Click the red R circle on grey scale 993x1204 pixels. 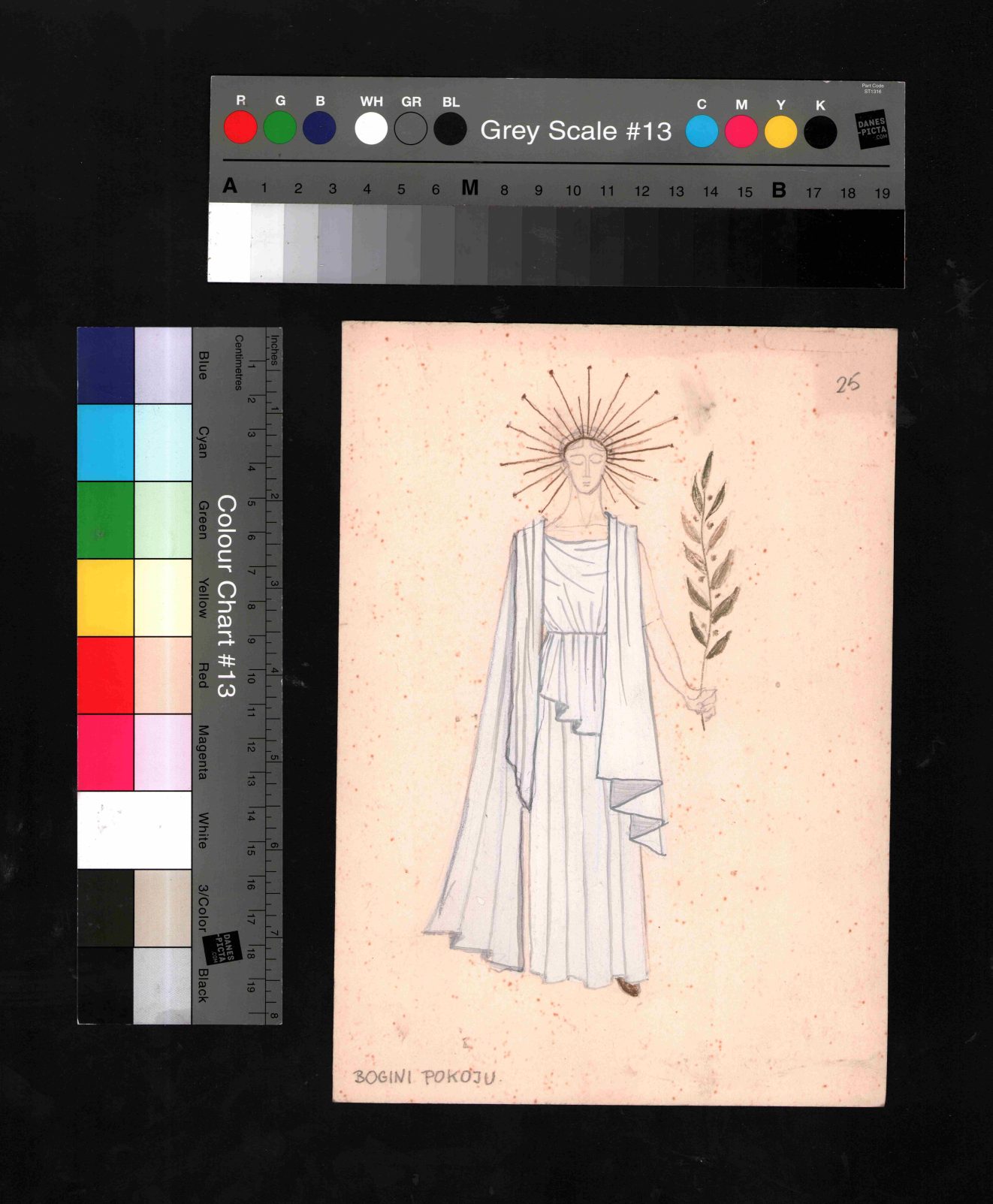[x=240, y=128]
